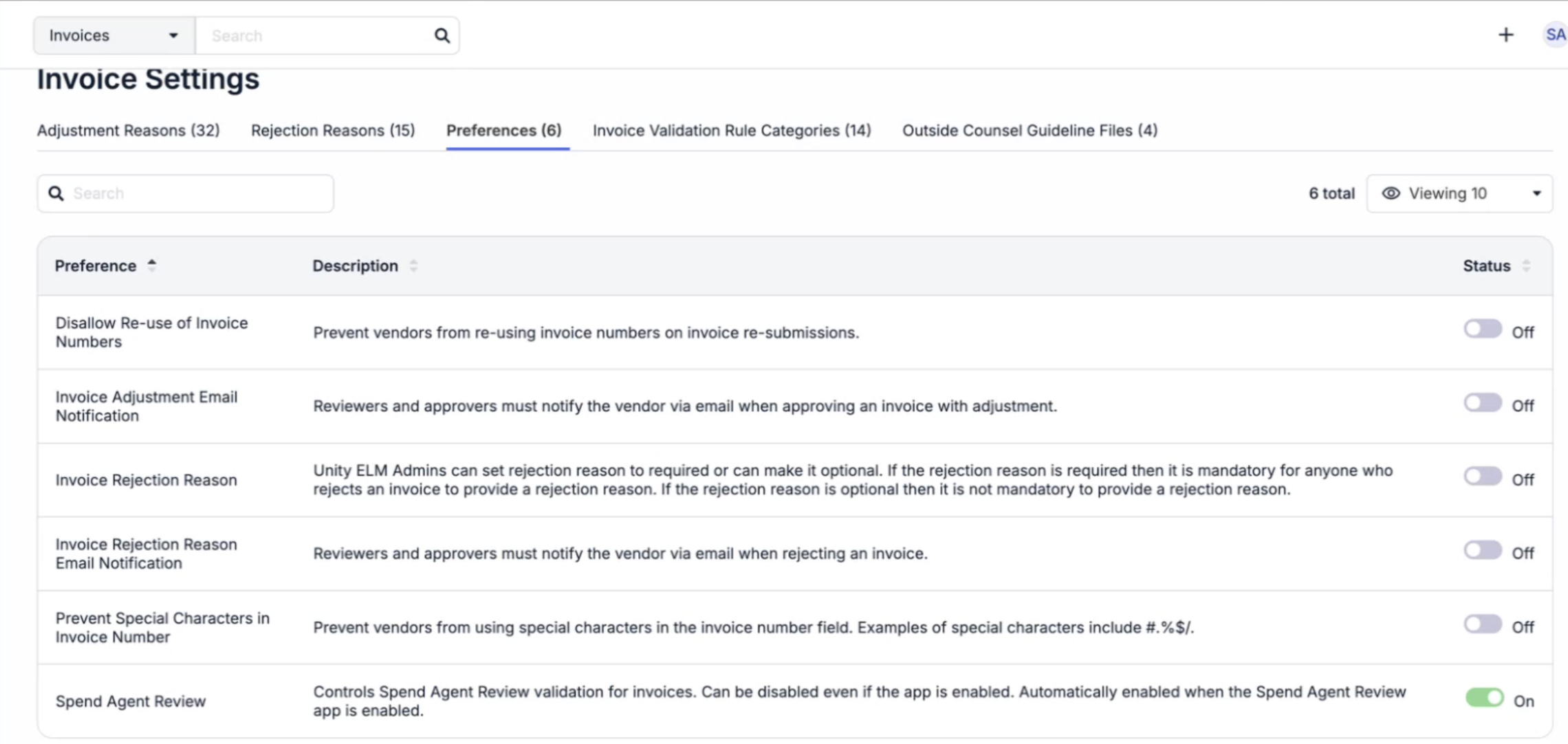The height and width of the screenshot is (744, 1568).
Task: Click the eye icon in Viewing 10
Action: [1391, 193]
